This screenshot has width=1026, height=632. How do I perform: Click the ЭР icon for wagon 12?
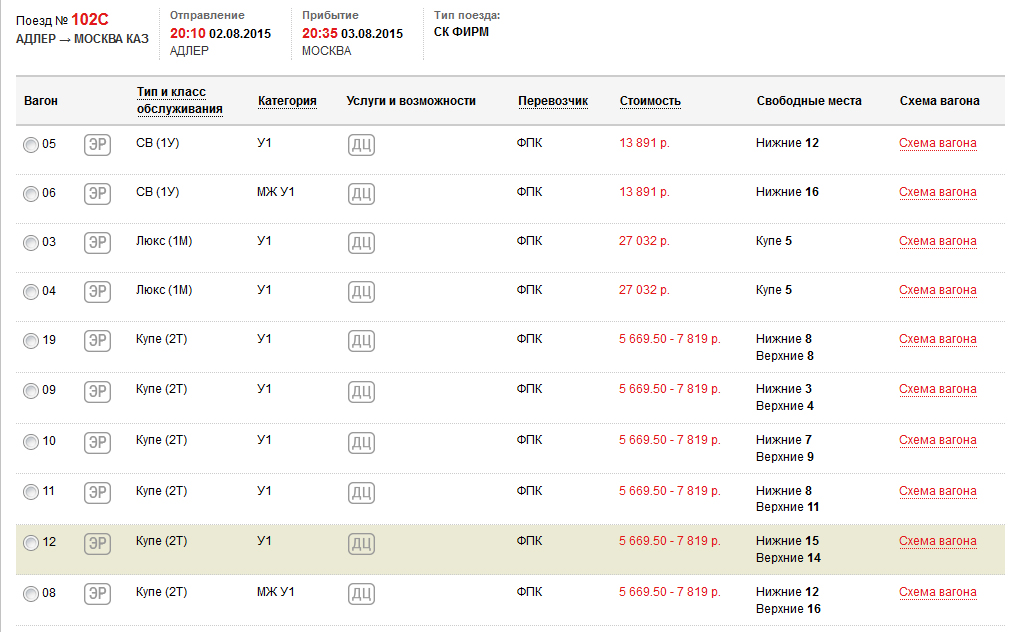tap(97, 543)
